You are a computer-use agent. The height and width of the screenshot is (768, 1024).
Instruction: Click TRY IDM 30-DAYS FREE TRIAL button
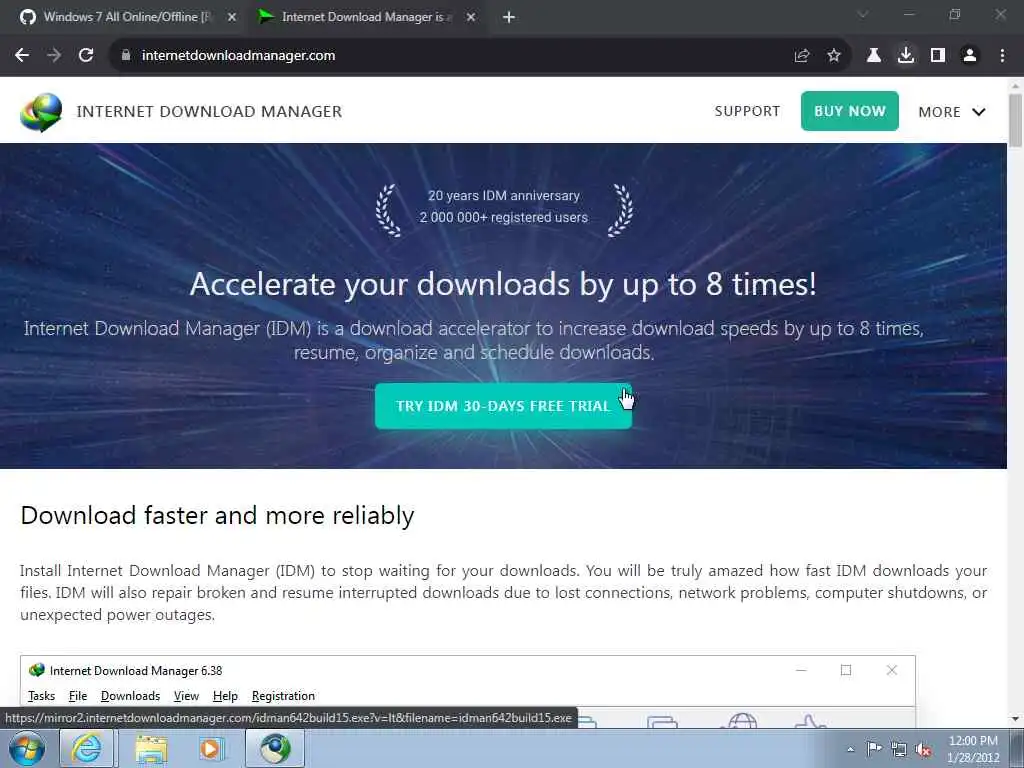pos(503,406)
